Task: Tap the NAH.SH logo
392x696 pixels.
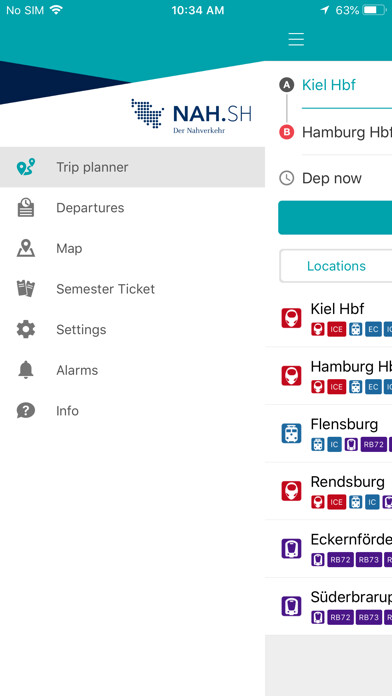Action: [191, 116]
